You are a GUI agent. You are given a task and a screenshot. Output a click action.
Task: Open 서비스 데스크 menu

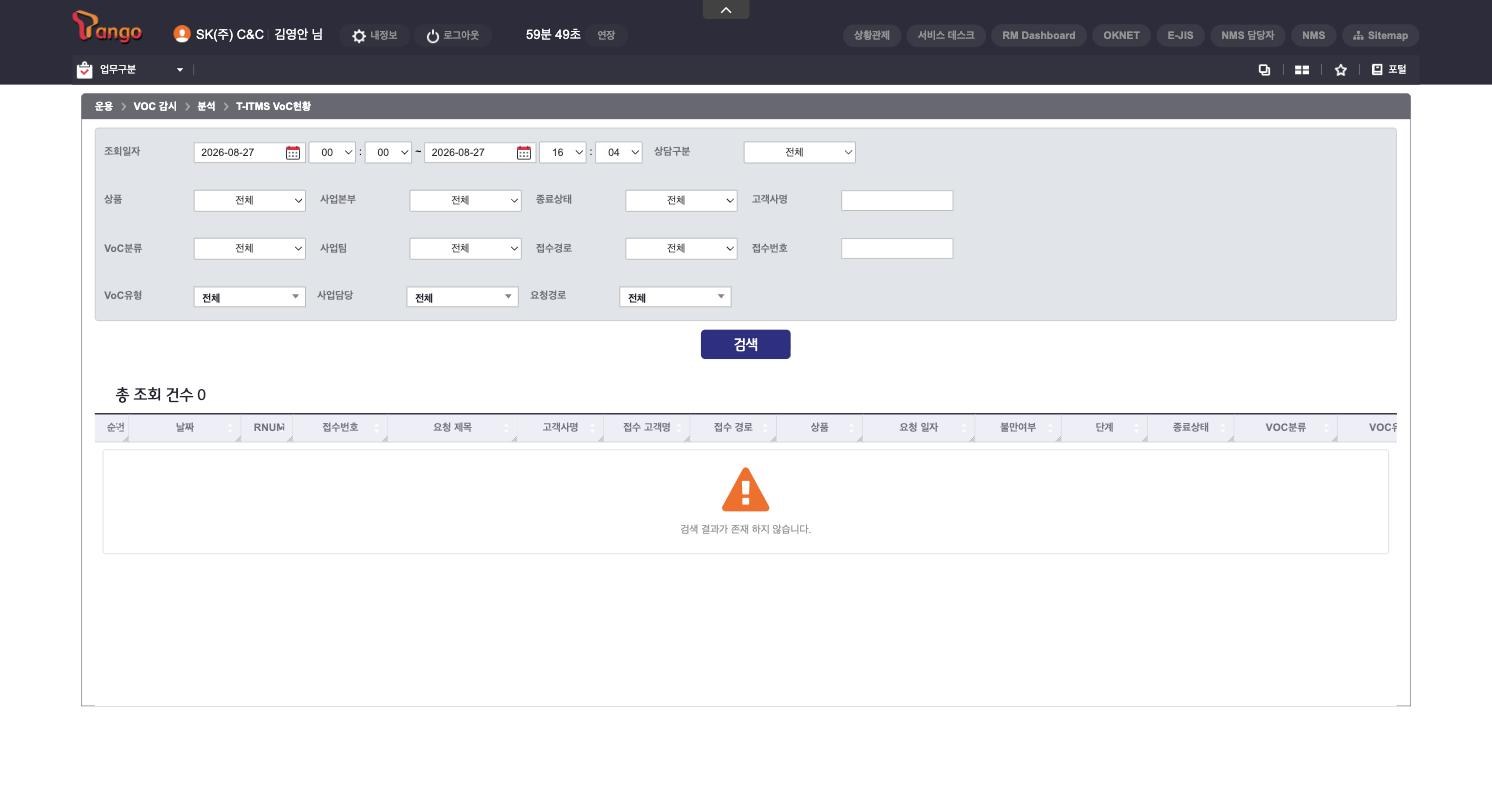946,35
